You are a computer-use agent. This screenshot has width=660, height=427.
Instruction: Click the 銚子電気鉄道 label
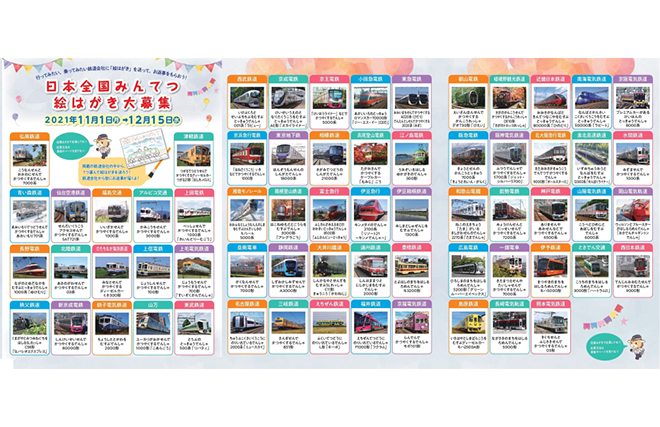click(112, 304)
